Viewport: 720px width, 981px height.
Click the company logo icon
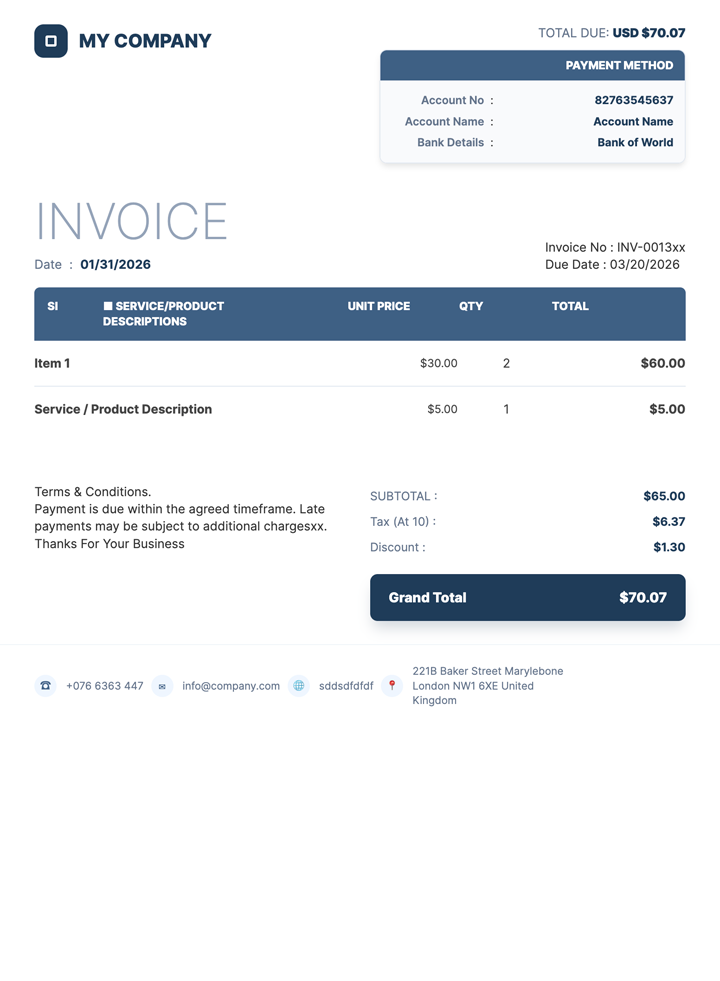51,41
